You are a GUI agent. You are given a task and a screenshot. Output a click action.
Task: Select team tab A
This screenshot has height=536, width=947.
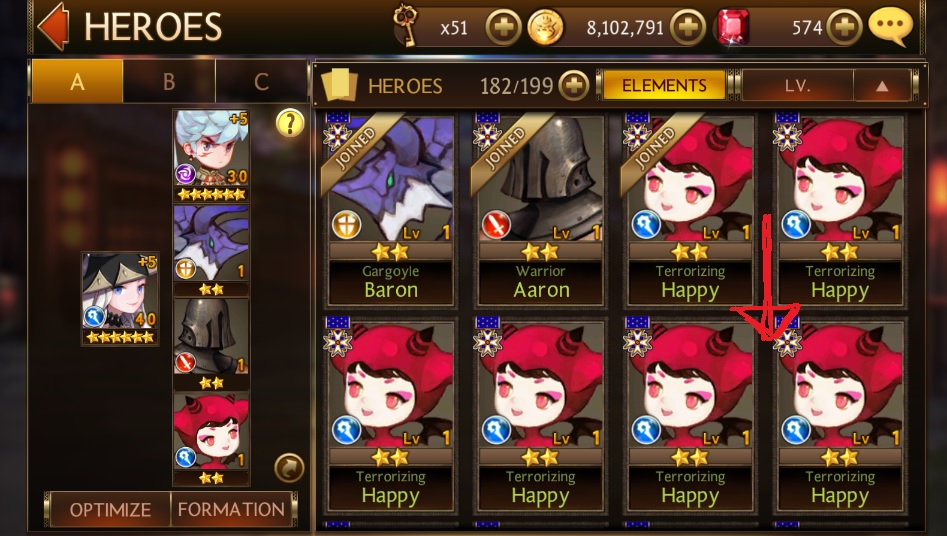click(x=77, y=81)
